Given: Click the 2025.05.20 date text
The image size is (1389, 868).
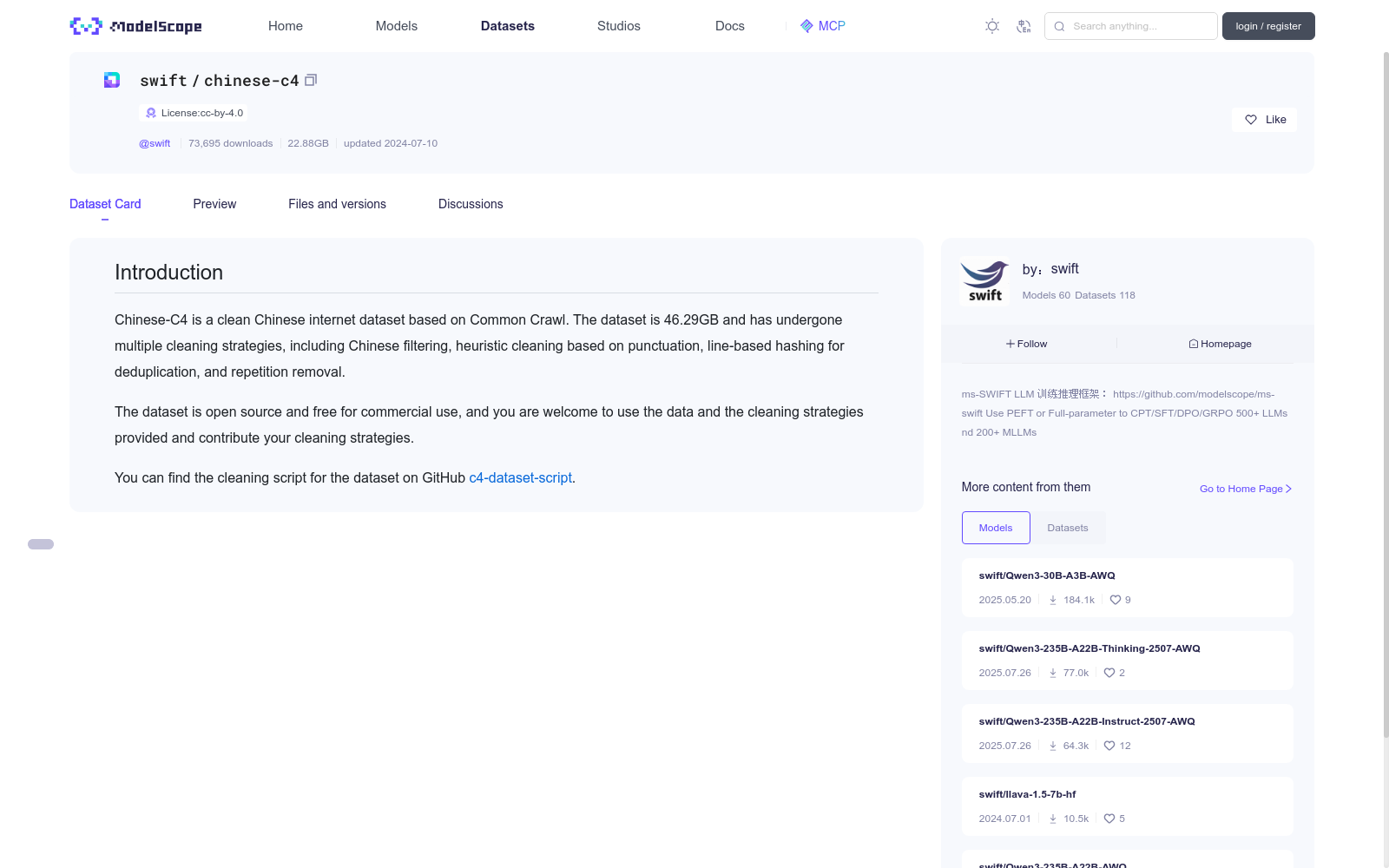Looking at the screenshot, I should [x=1004, y=600].
